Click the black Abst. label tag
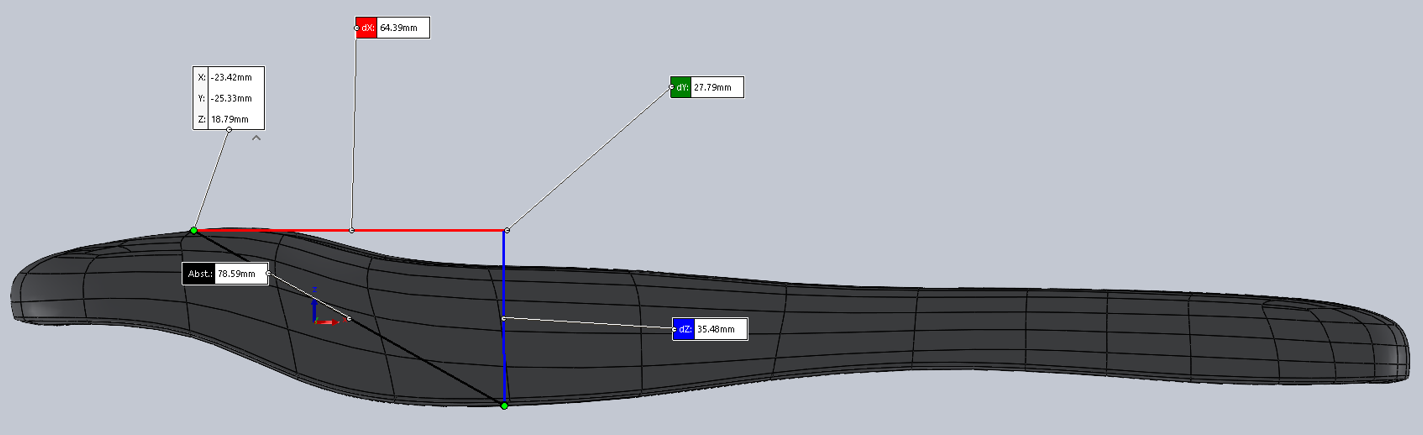Image resolution: width=1423 pixels, height=435 pixels. tap(199, 274)
